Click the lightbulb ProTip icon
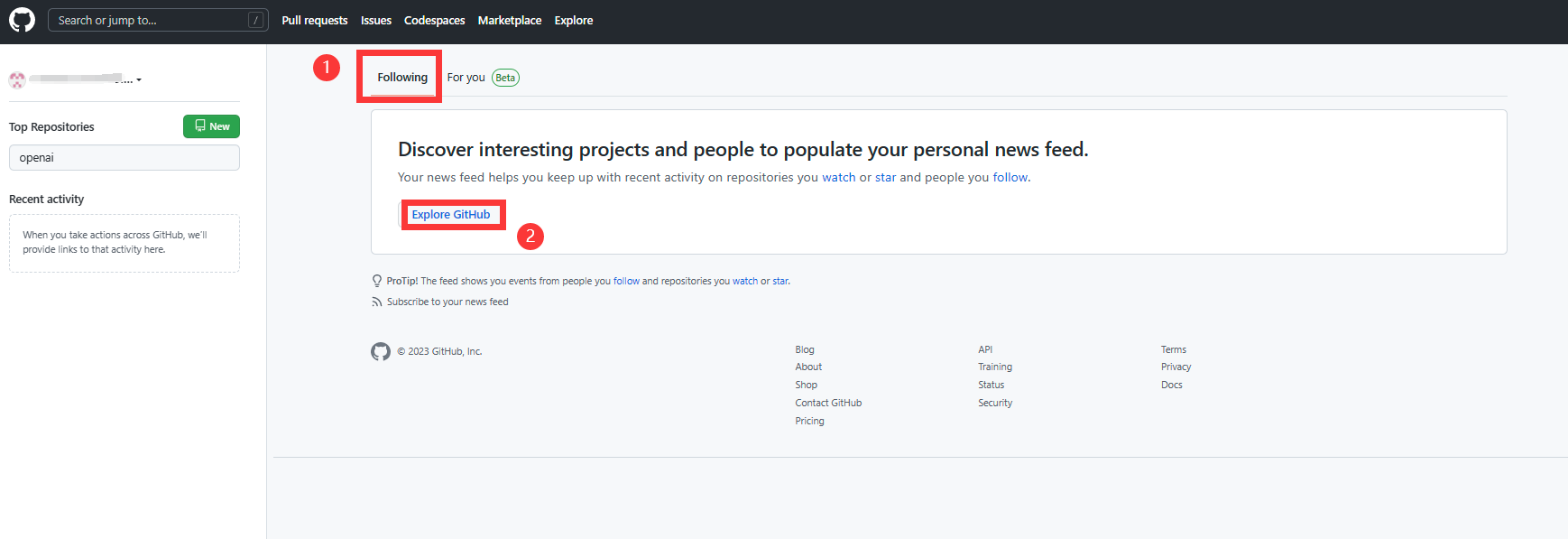Viewport: 1568px width, 539px height. pyautogui.click(x=377, y=281)
